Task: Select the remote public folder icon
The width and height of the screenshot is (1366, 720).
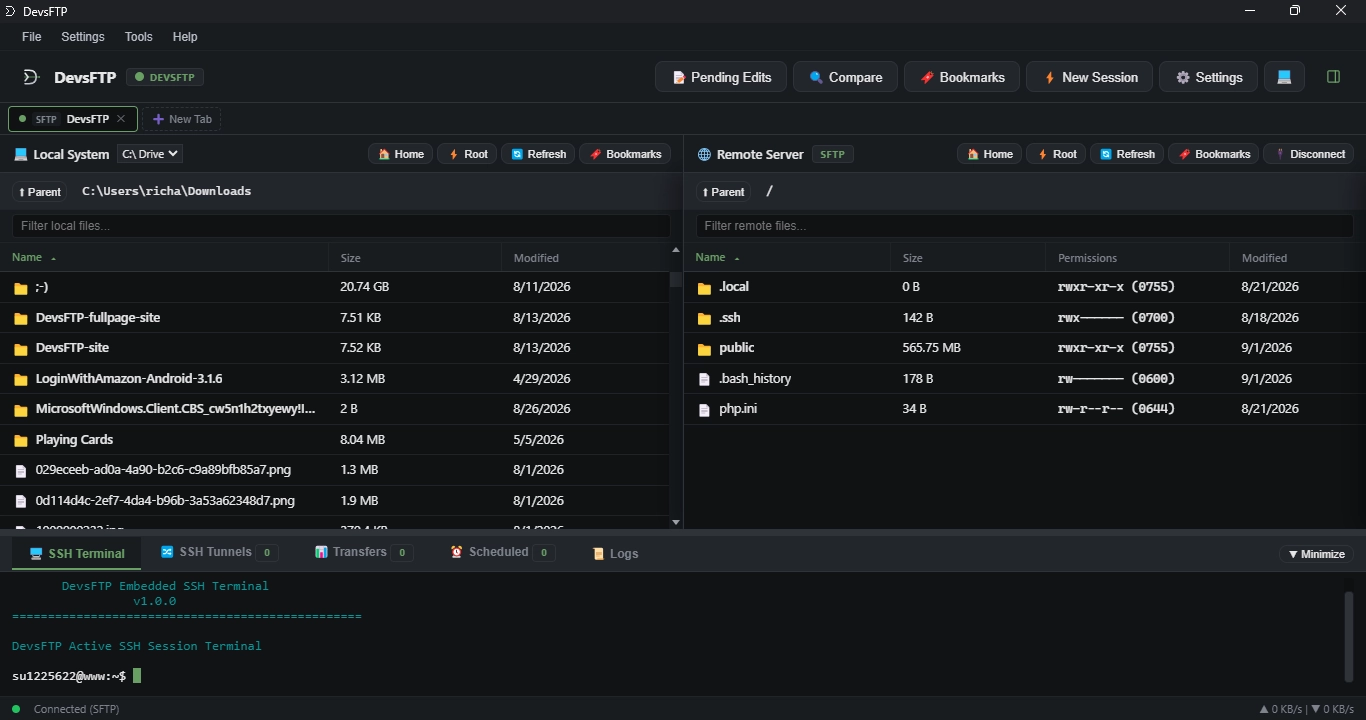Action: (704, 349)
